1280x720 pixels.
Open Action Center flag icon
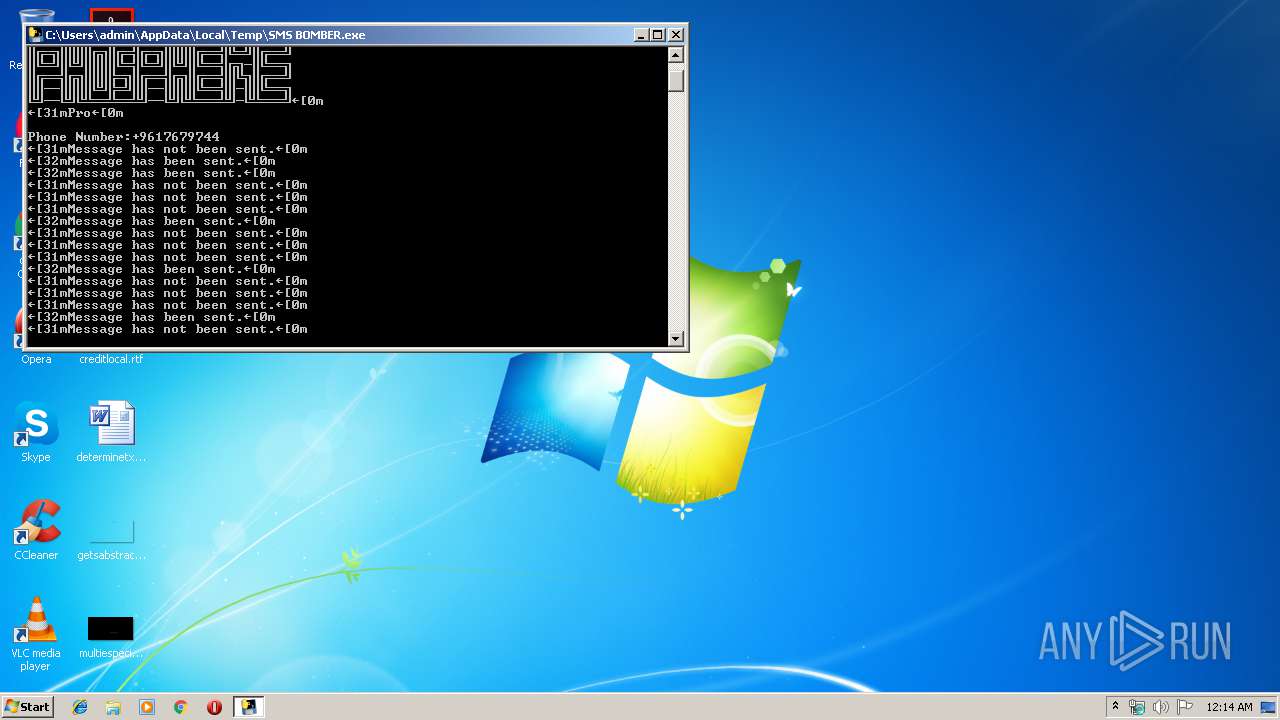[x=1185, y=707]
